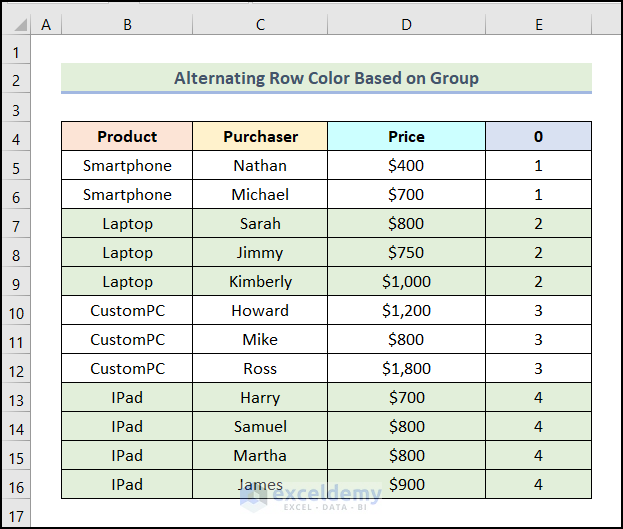
Task: Select the cell with price $1,800
Action: 406,369
